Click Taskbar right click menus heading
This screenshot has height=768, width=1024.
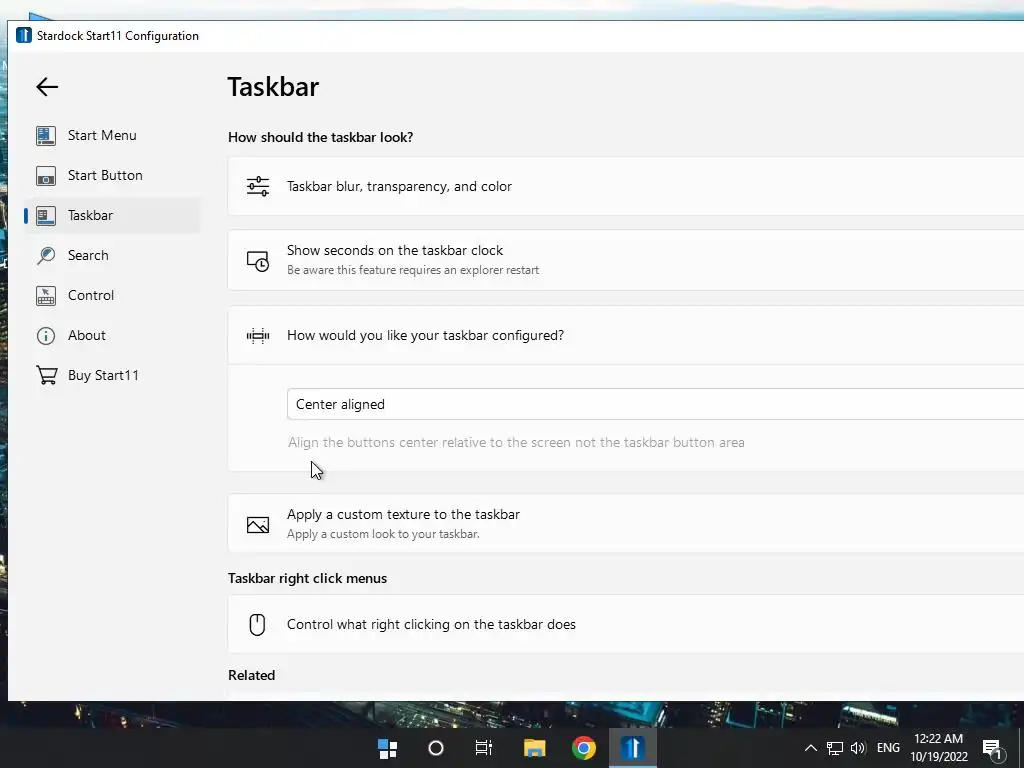308,579
